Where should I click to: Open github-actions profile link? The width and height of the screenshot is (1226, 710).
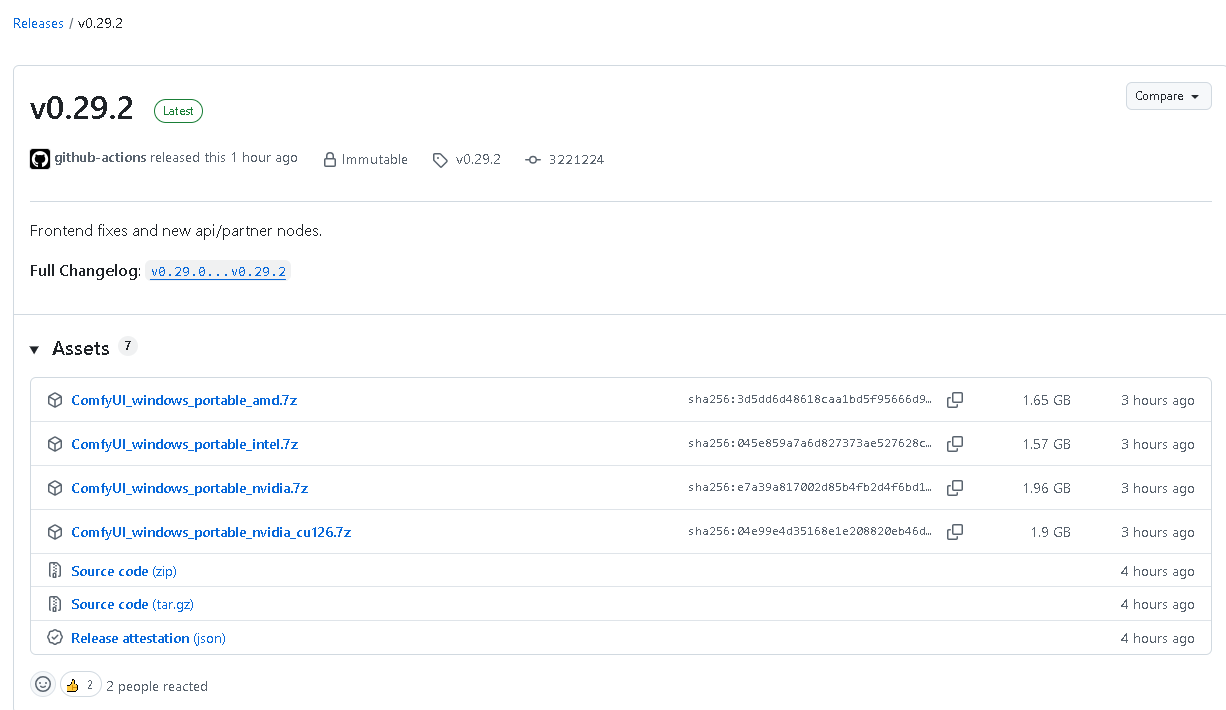(100, 157)
